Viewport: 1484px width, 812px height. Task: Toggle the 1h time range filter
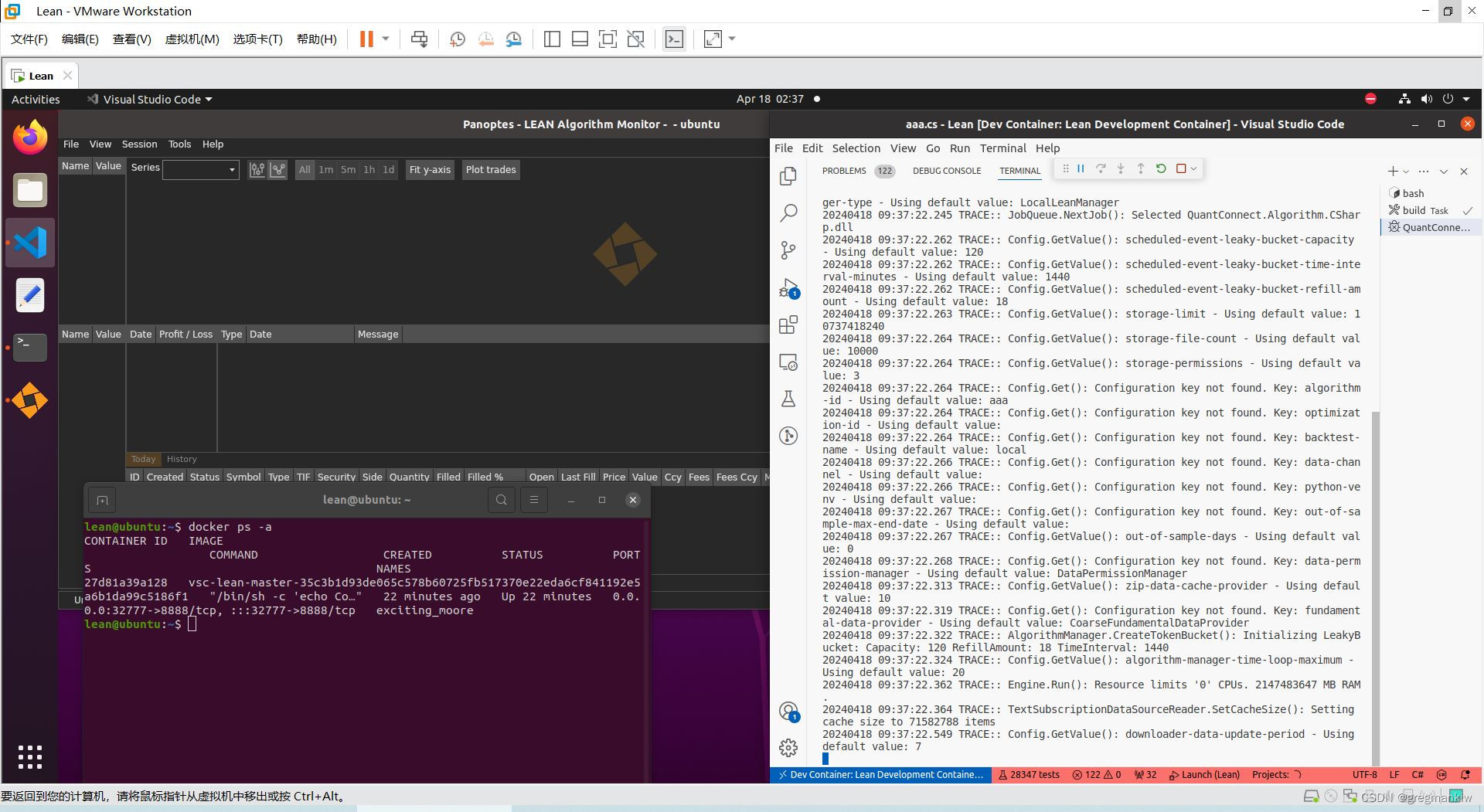pyautogui.click(x=369, y=169)
